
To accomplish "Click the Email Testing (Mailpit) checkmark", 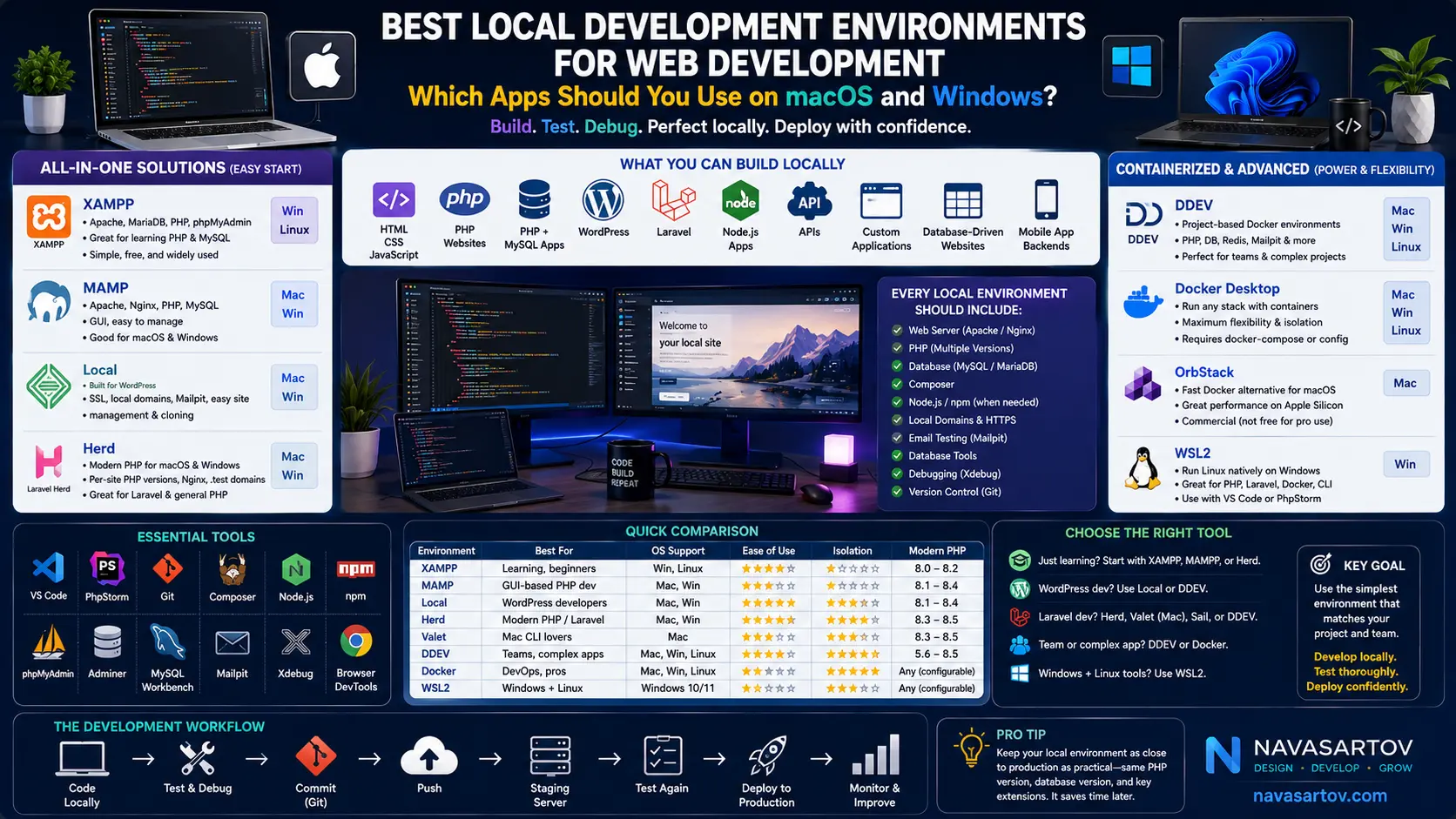I will [x=897, y=438].
